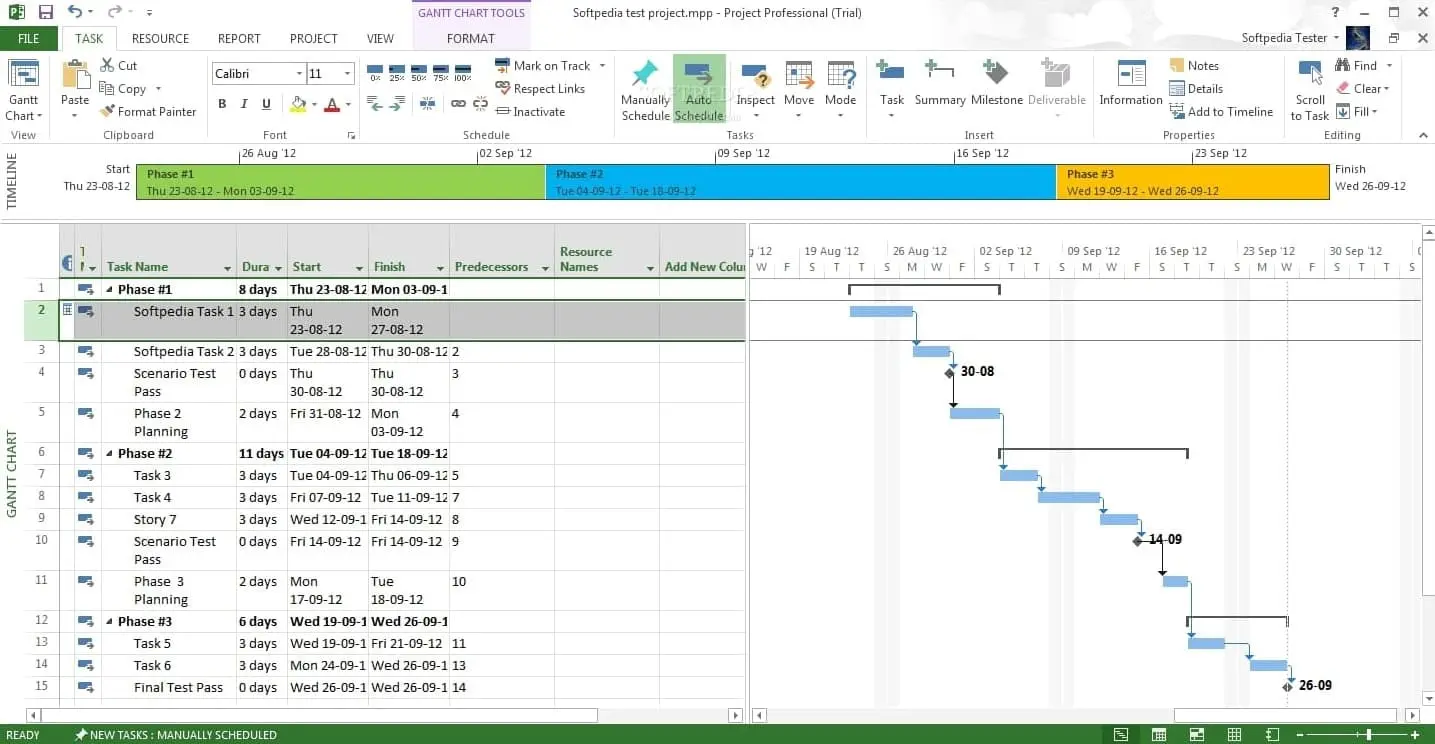Viewport: 1435px width, 744px height.
Task: Open Task Name column filter arrow
Action: pyautogui.click(x=226, y=268)
